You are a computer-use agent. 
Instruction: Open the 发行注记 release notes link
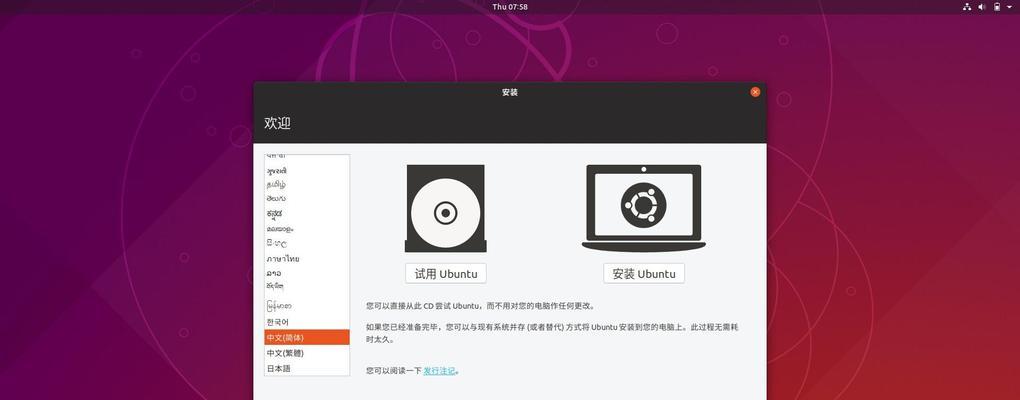(439, 371)
